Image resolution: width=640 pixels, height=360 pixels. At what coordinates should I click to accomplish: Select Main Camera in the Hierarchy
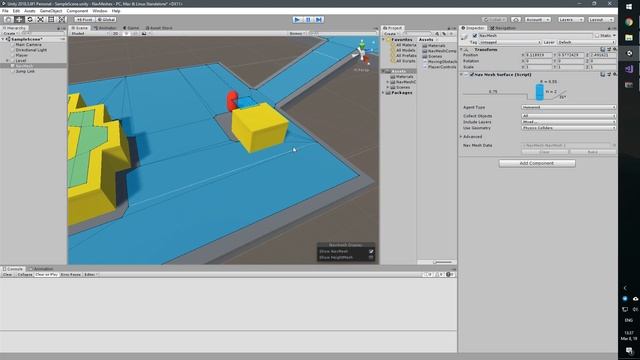[x=28, y=44]
